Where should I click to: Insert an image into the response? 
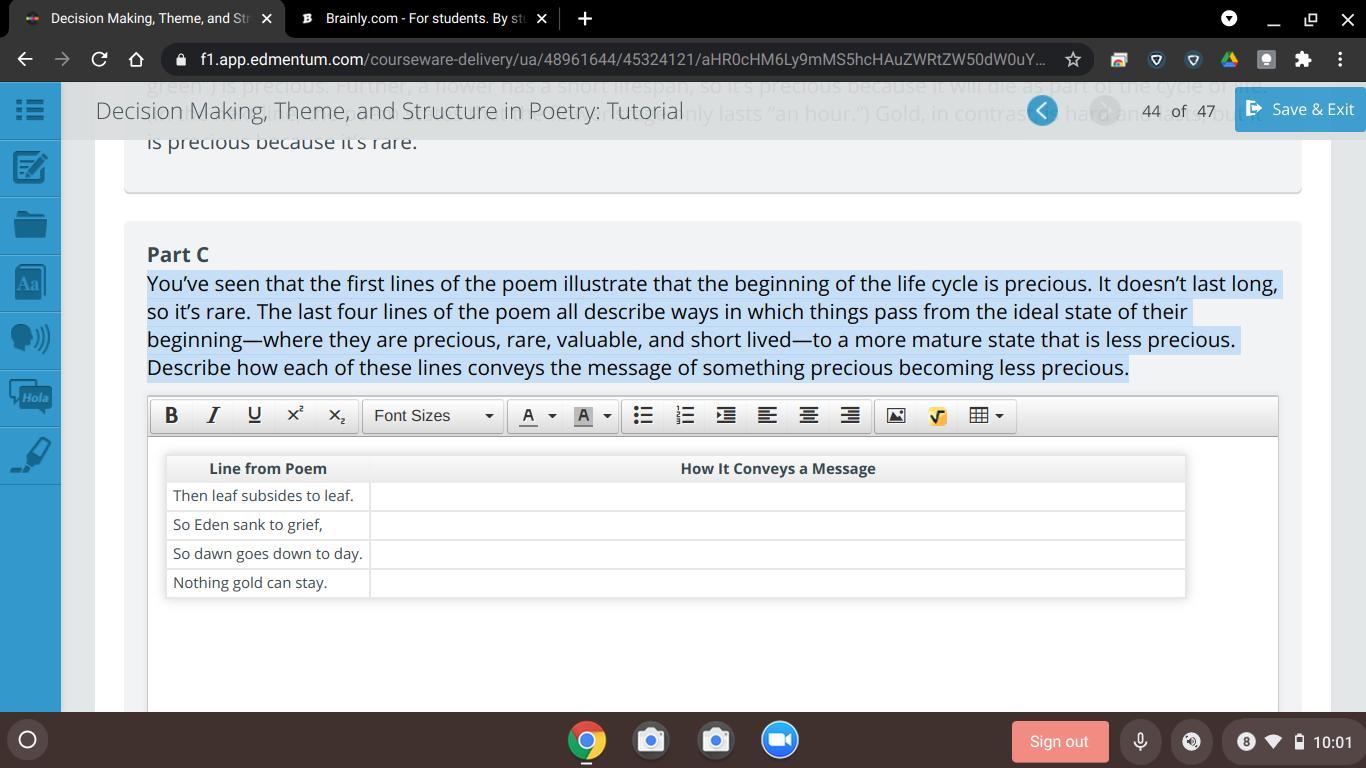(896, 416)
